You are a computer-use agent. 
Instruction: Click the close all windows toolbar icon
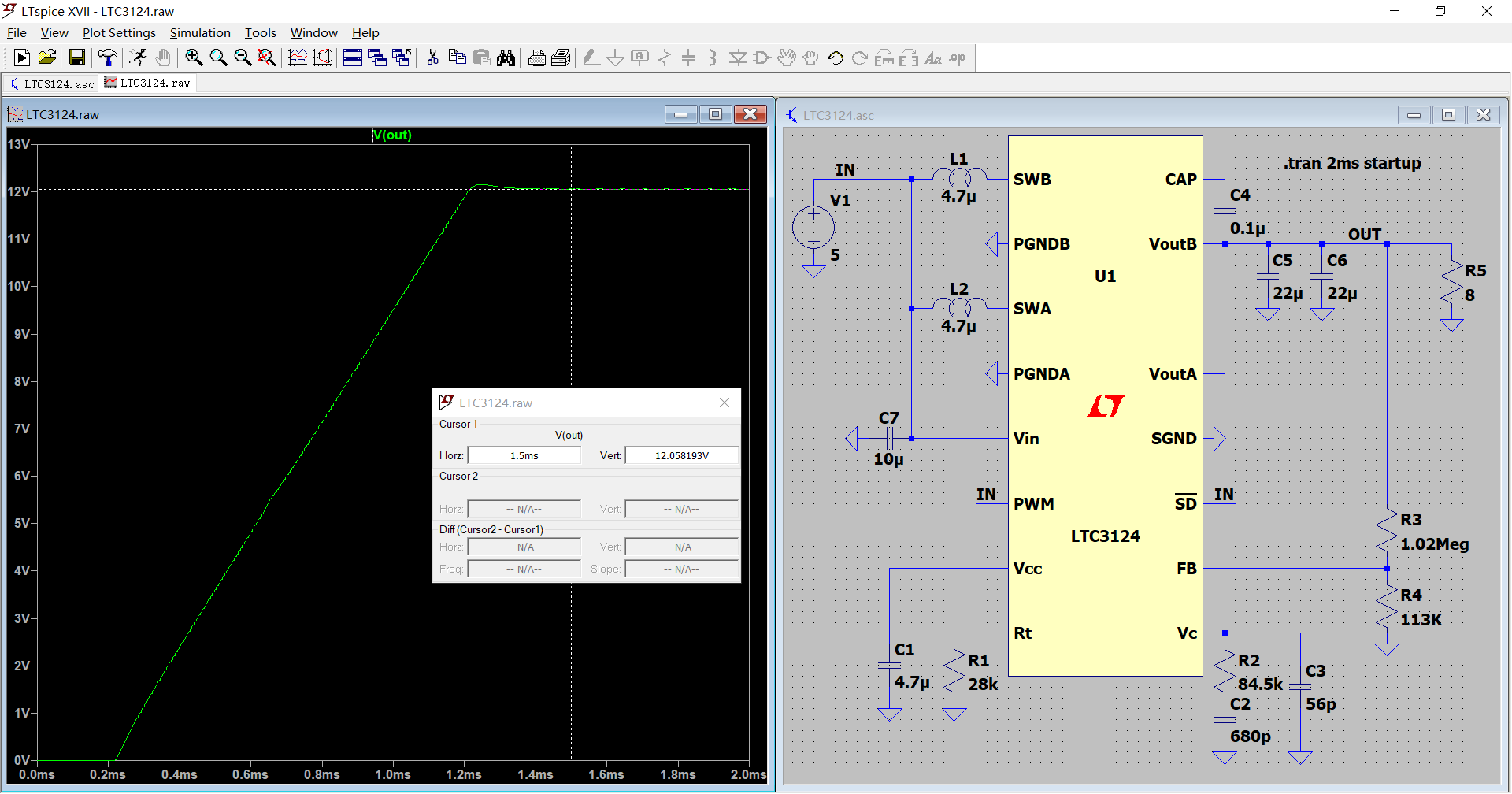tap(402, 58)
